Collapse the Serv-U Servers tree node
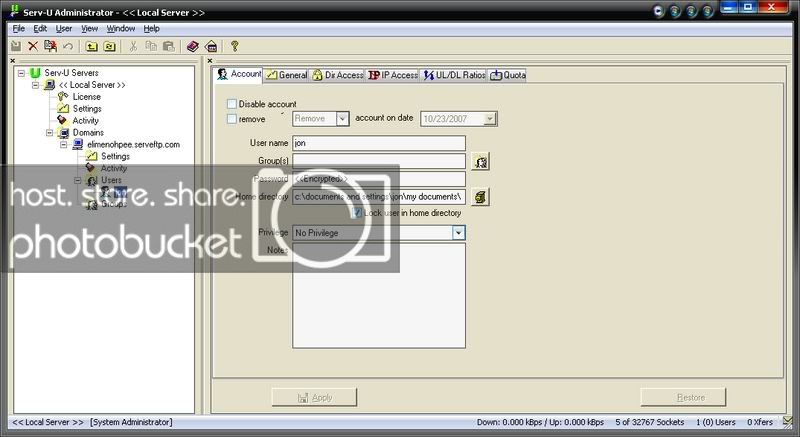 [x=21, y=73]
